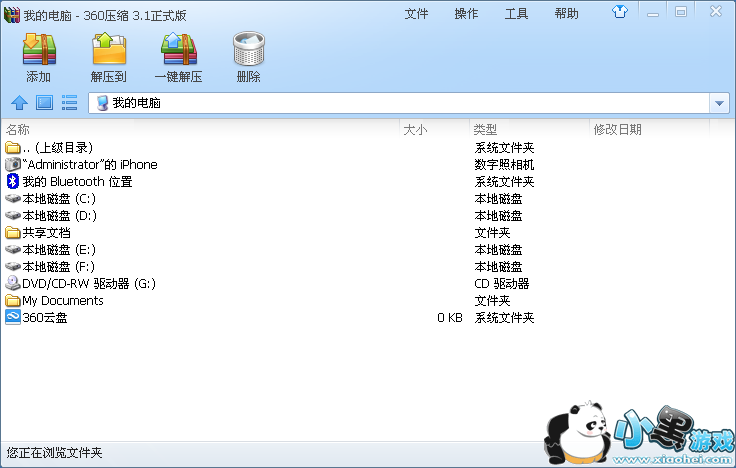Click '"Administrator"的 iPhone' entry text

click(90, 165)
